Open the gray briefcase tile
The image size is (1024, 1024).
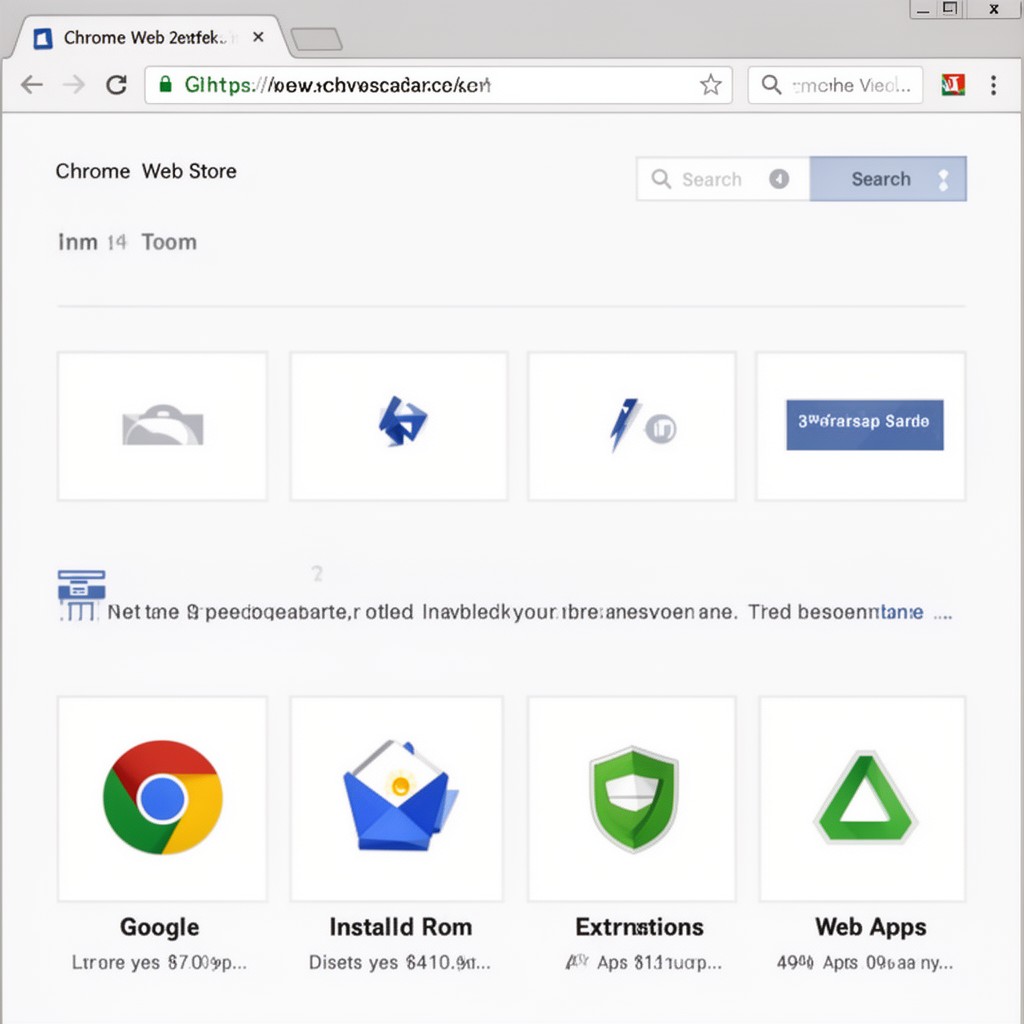coord(163,426)
